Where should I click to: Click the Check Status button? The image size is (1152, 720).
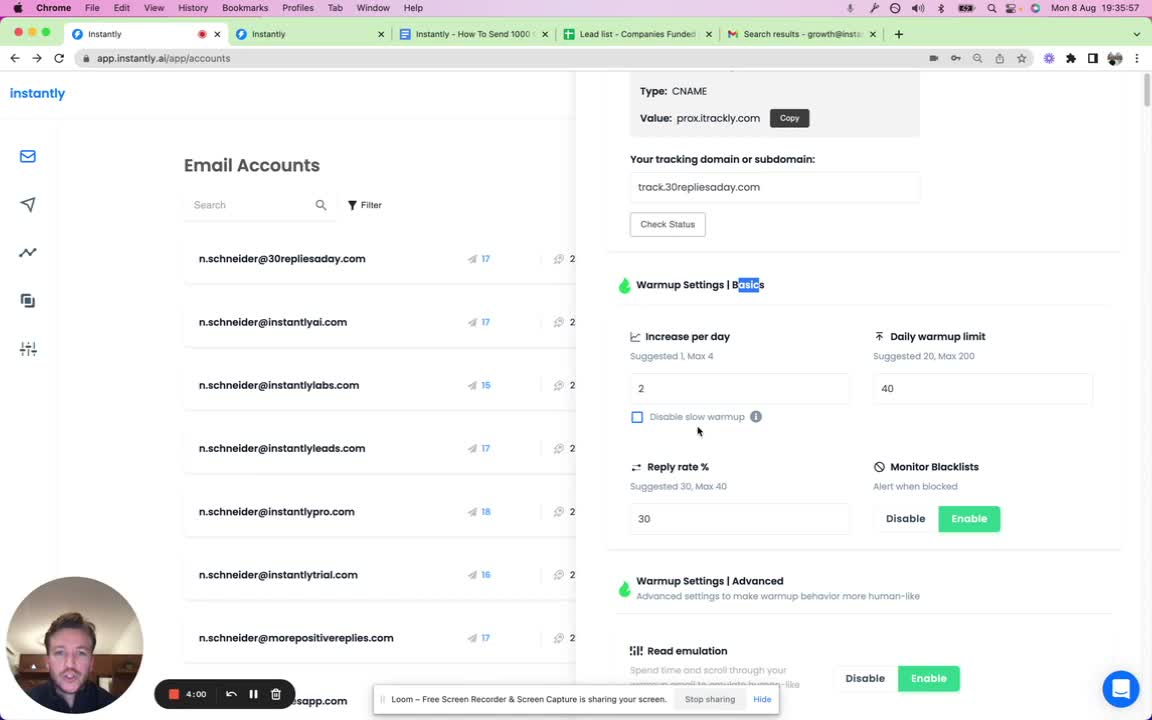click(667, 224)
